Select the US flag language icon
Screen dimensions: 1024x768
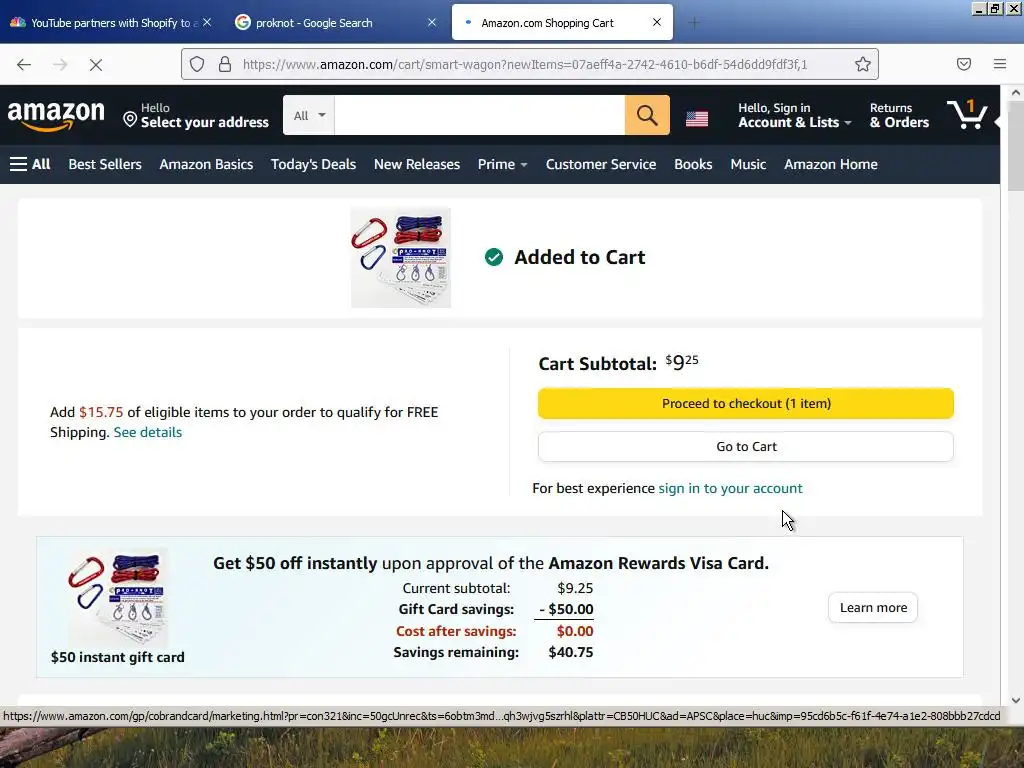tap(697, 119)
